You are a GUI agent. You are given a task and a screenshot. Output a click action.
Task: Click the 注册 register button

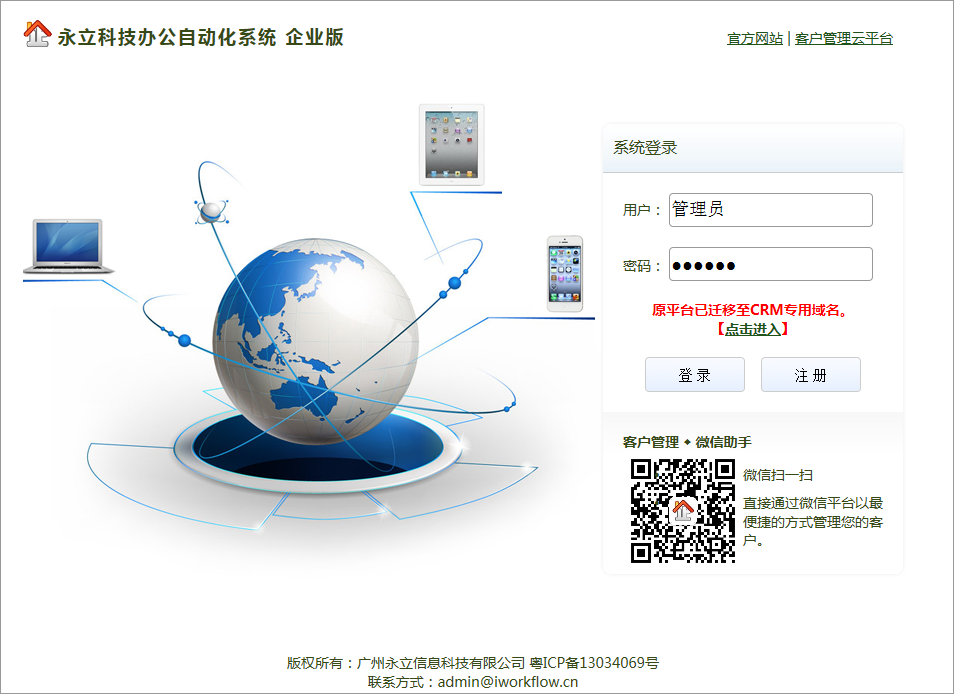coord(811,375)
